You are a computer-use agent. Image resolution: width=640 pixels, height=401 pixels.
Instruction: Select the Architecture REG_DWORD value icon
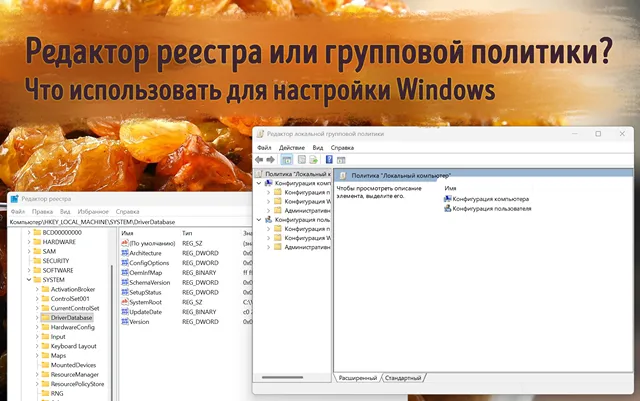(x=125, y=254)
